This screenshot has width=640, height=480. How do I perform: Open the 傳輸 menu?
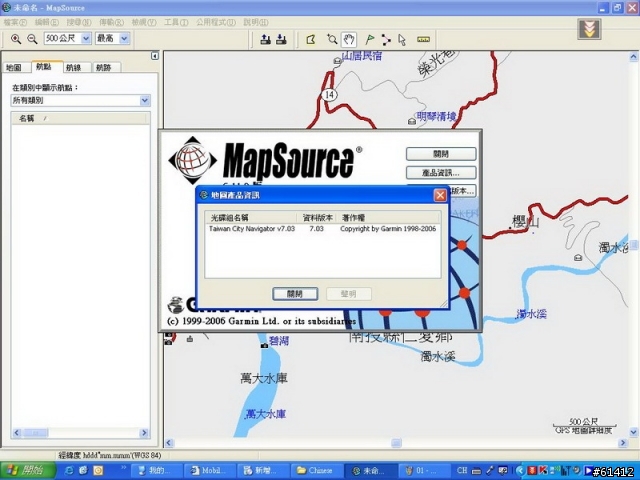(x=111, y=22)
